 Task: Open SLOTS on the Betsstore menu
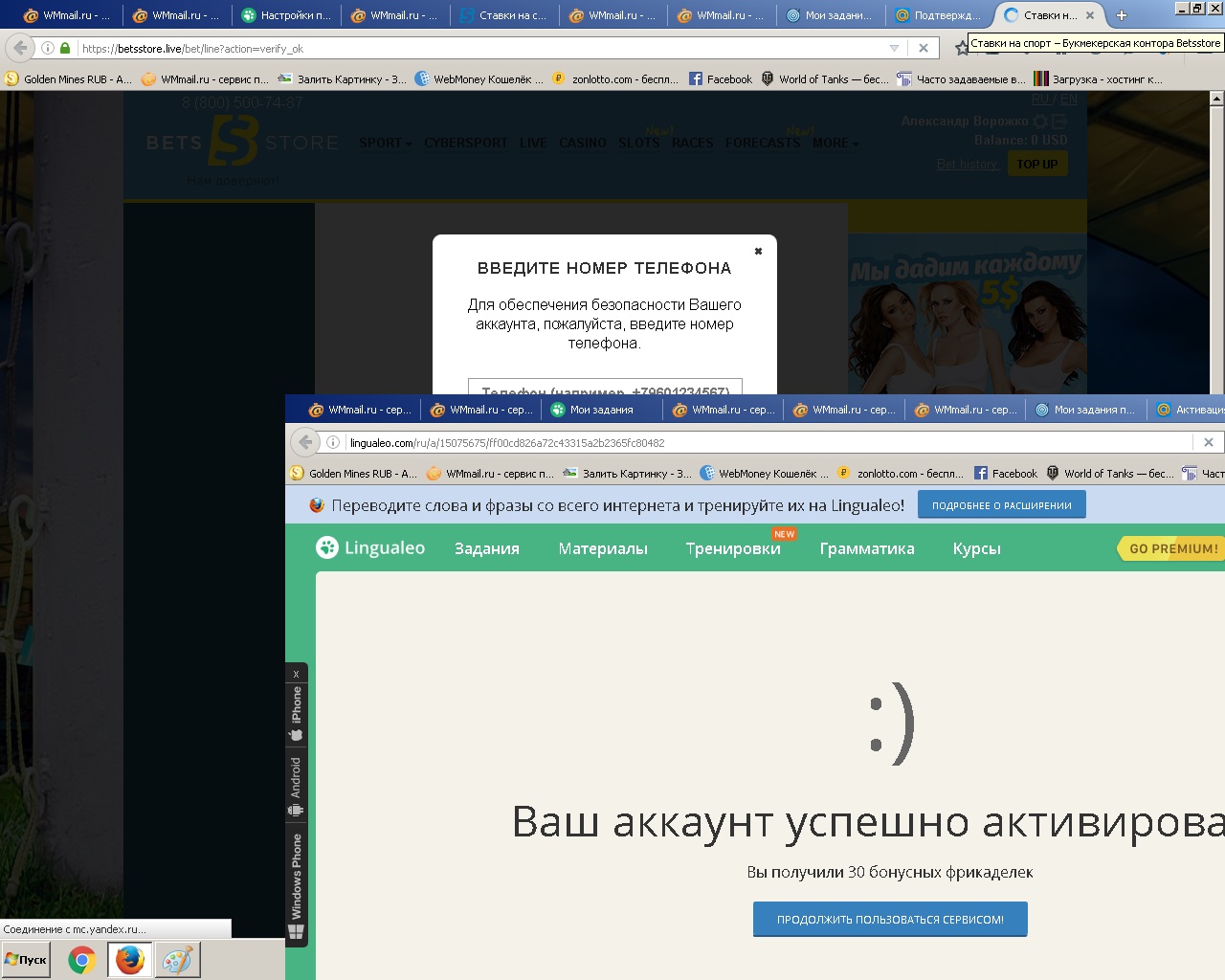638,144
